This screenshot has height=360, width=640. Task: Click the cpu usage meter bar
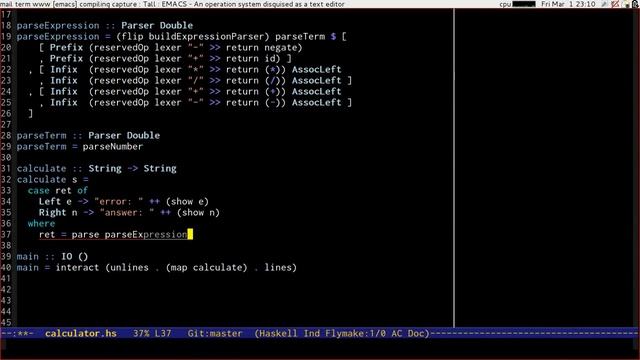[524, 4]
